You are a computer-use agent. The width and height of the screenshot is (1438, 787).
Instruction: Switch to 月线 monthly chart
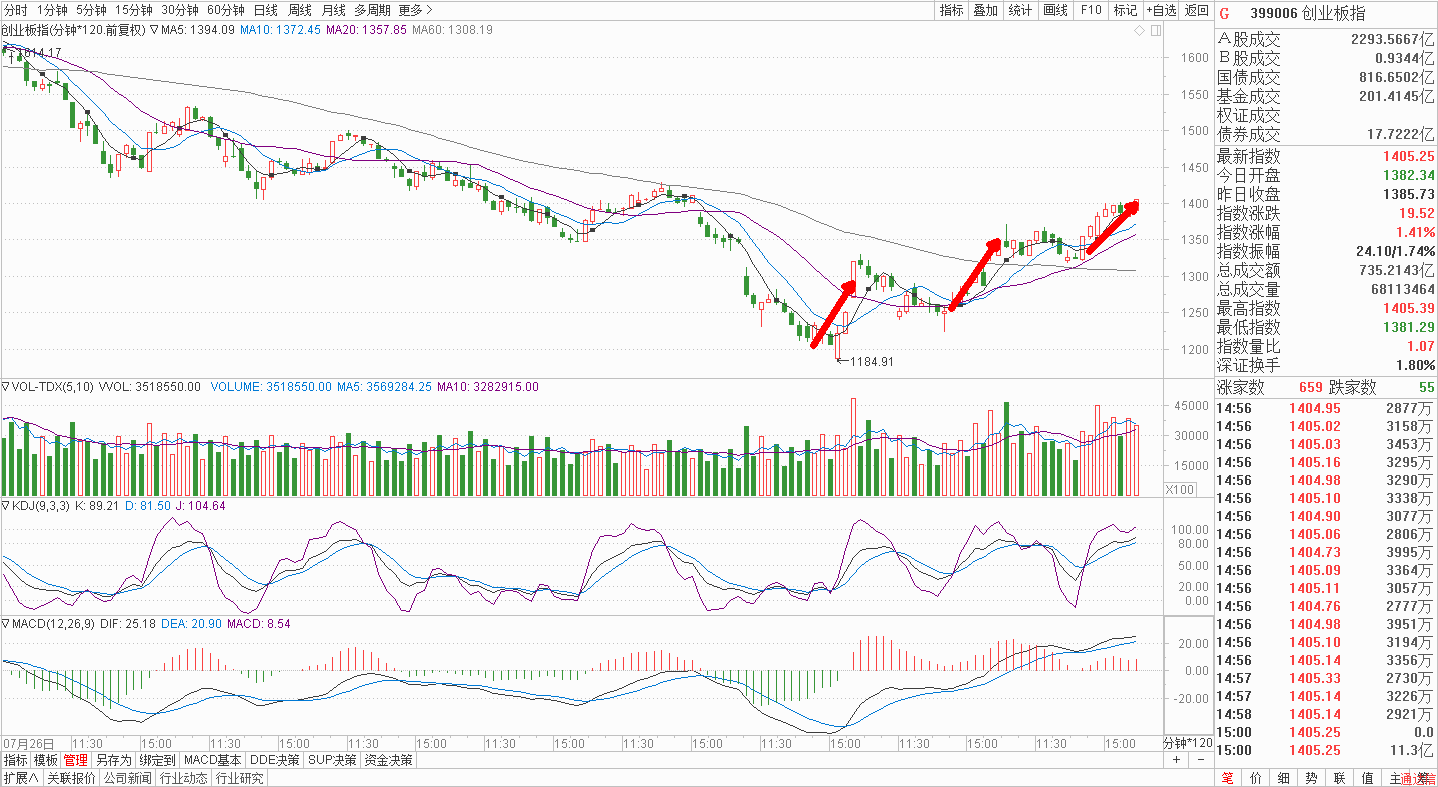tap(333, 10)
